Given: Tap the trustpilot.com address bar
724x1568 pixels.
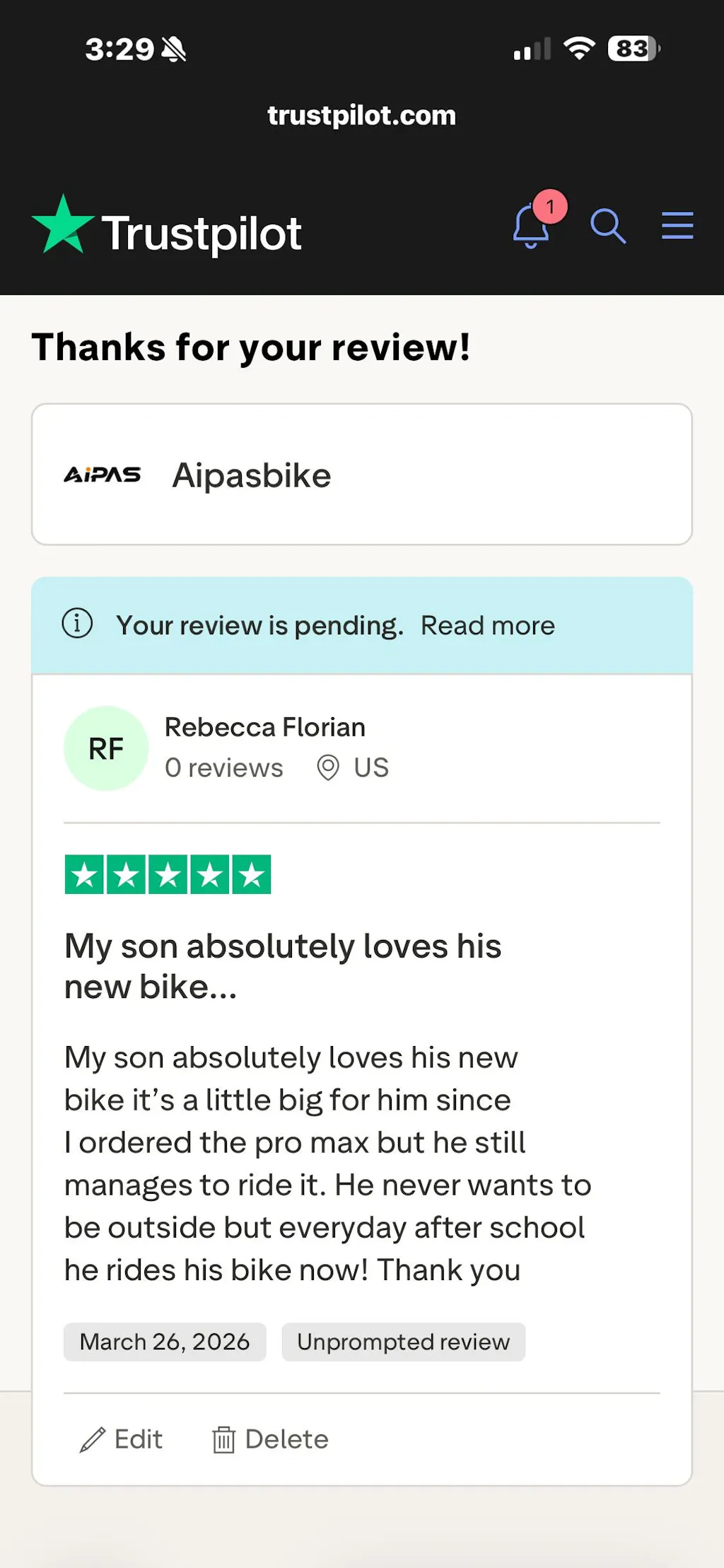Looking at the screenshot, I should click(x=361, y=115).
